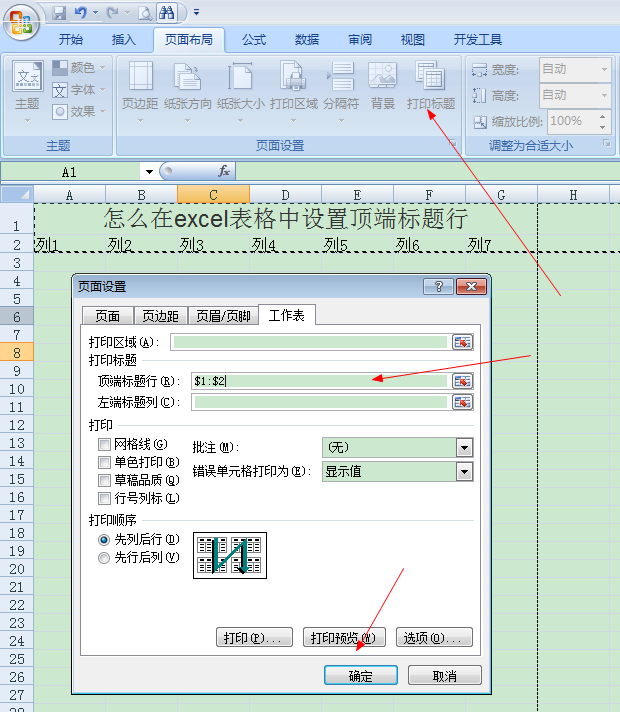Open the undo history dropdown arrow
The width and height of the screenshot is (620, 712).
(x=95, y=13)
